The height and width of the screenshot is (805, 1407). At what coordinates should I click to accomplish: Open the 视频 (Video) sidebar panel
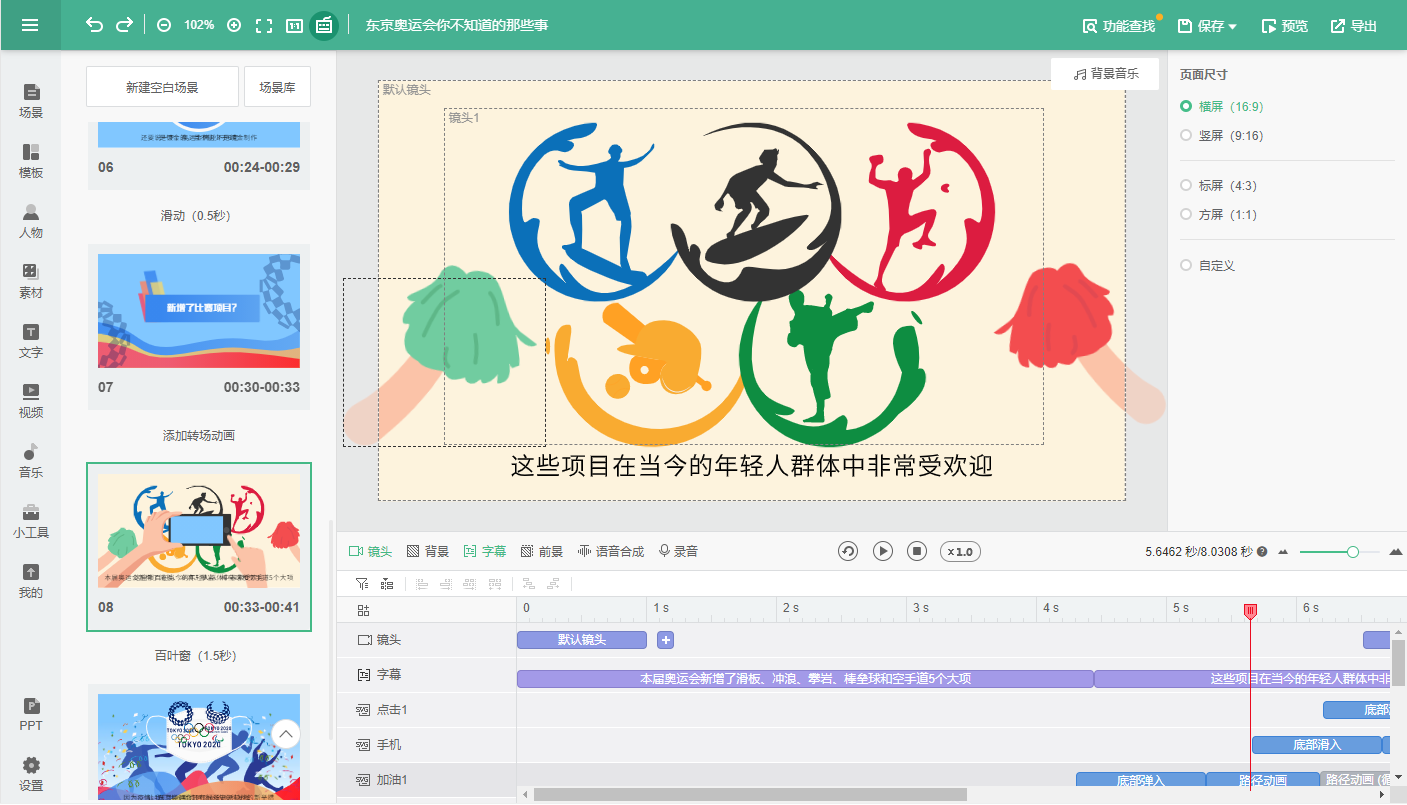pos(31,401)
